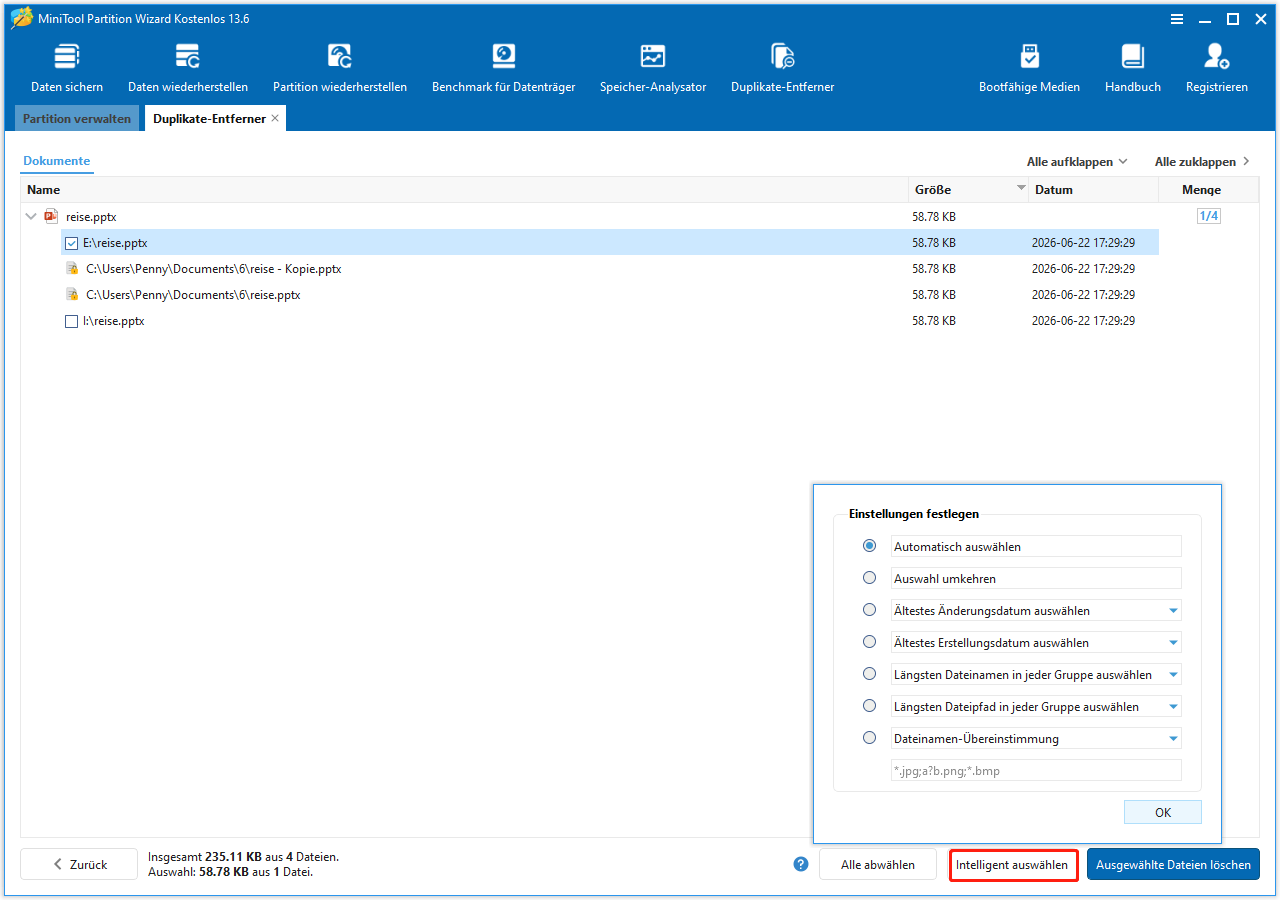Image resolution: width=1280 pixels, height=900 pixels.
Task: Click the 1/4 Menge link
Action: point(1209,216)
